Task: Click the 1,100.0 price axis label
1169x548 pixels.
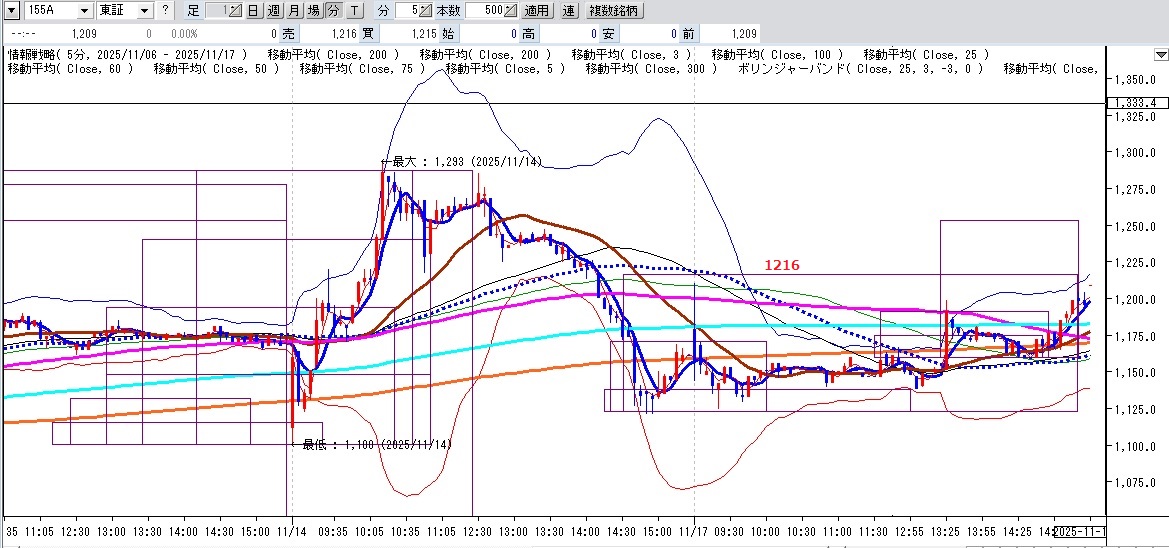Action: pos(1136,447)
